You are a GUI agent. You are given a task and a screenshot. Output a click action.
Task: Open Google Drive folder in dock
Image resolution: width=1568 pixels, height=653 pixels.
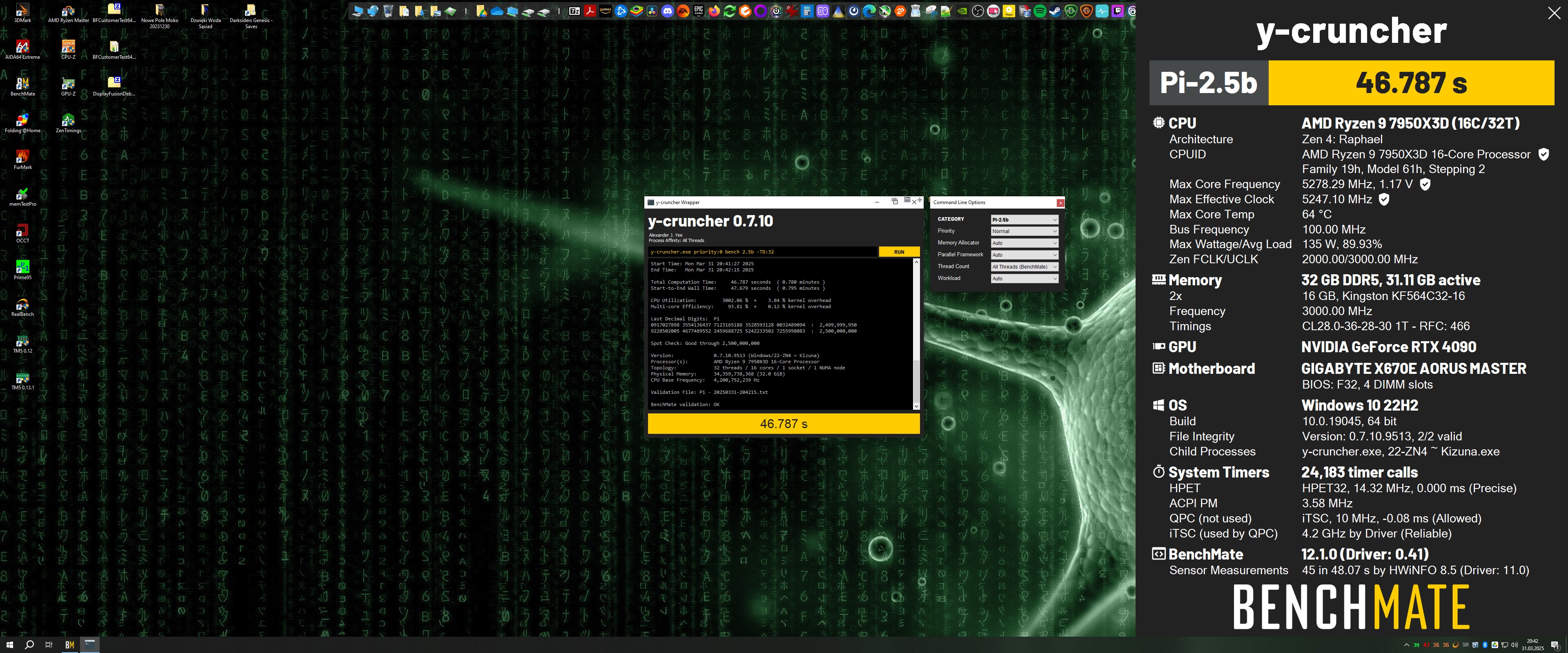coord(482,11)
